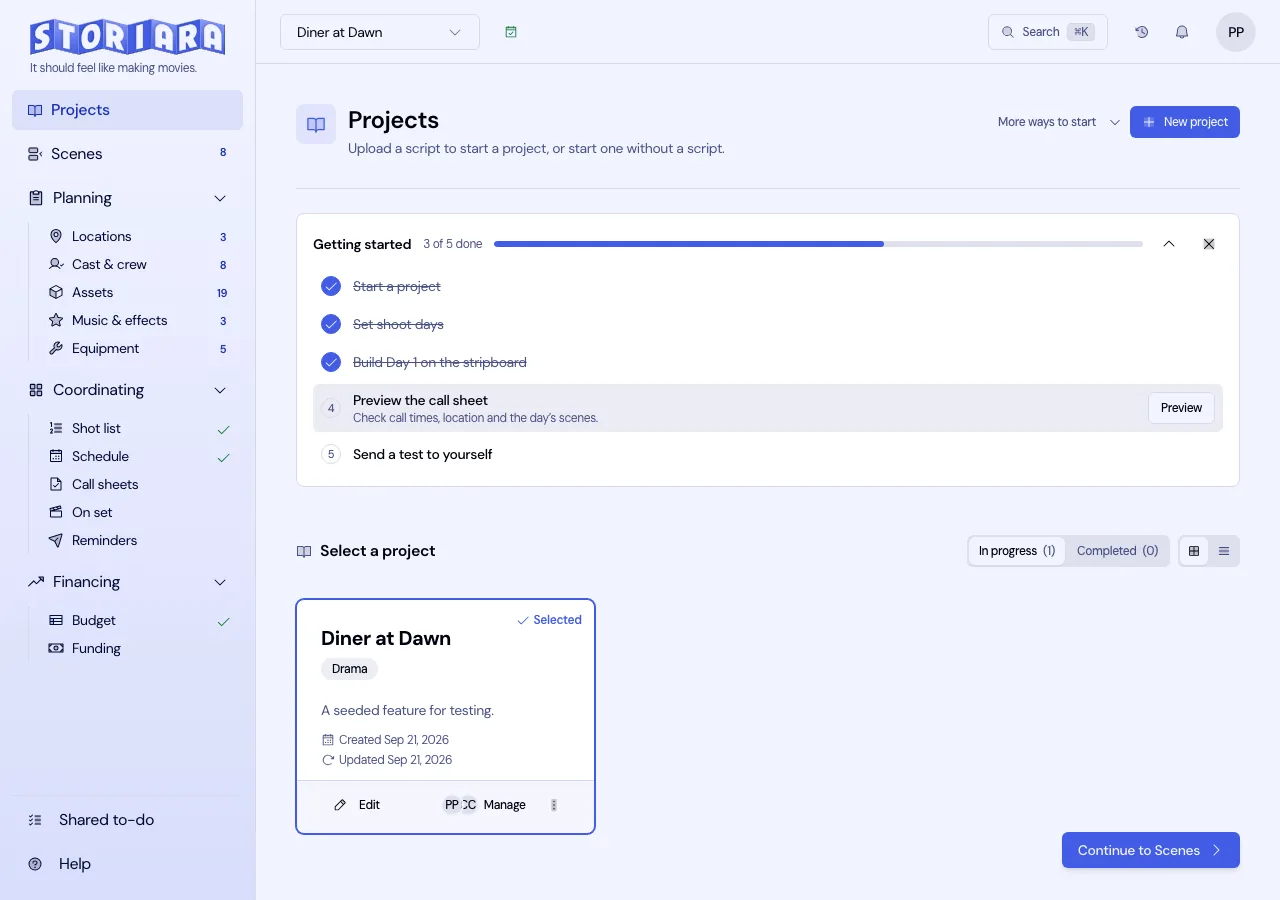This screenshot has width=1280, height=900.
Task: Show In progress projects tab
Action: [x=1017, y=551]
